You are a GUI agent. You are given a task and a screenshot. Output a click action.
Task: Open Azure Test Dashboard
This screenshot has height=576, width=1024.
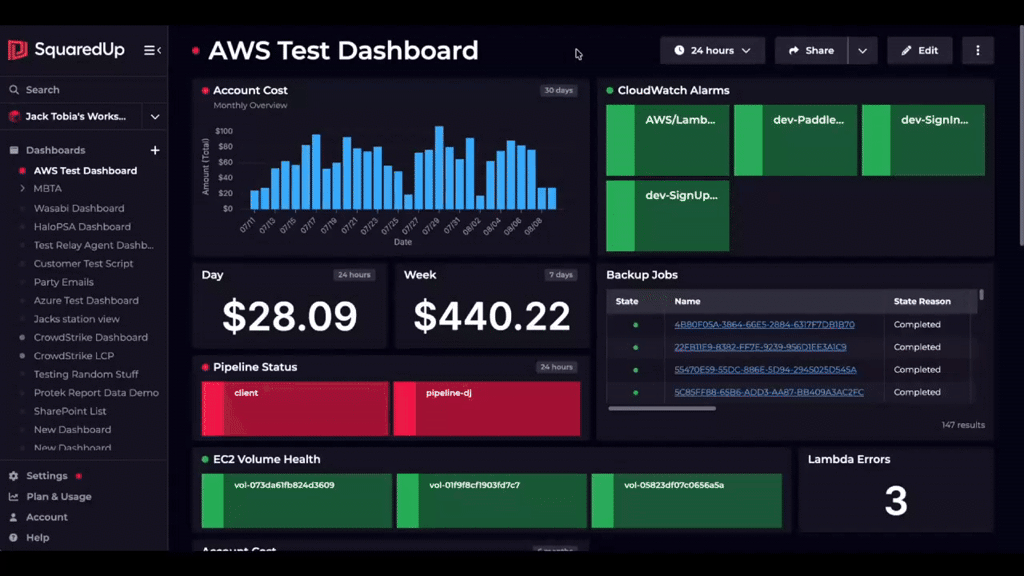(x=86, y=300)
